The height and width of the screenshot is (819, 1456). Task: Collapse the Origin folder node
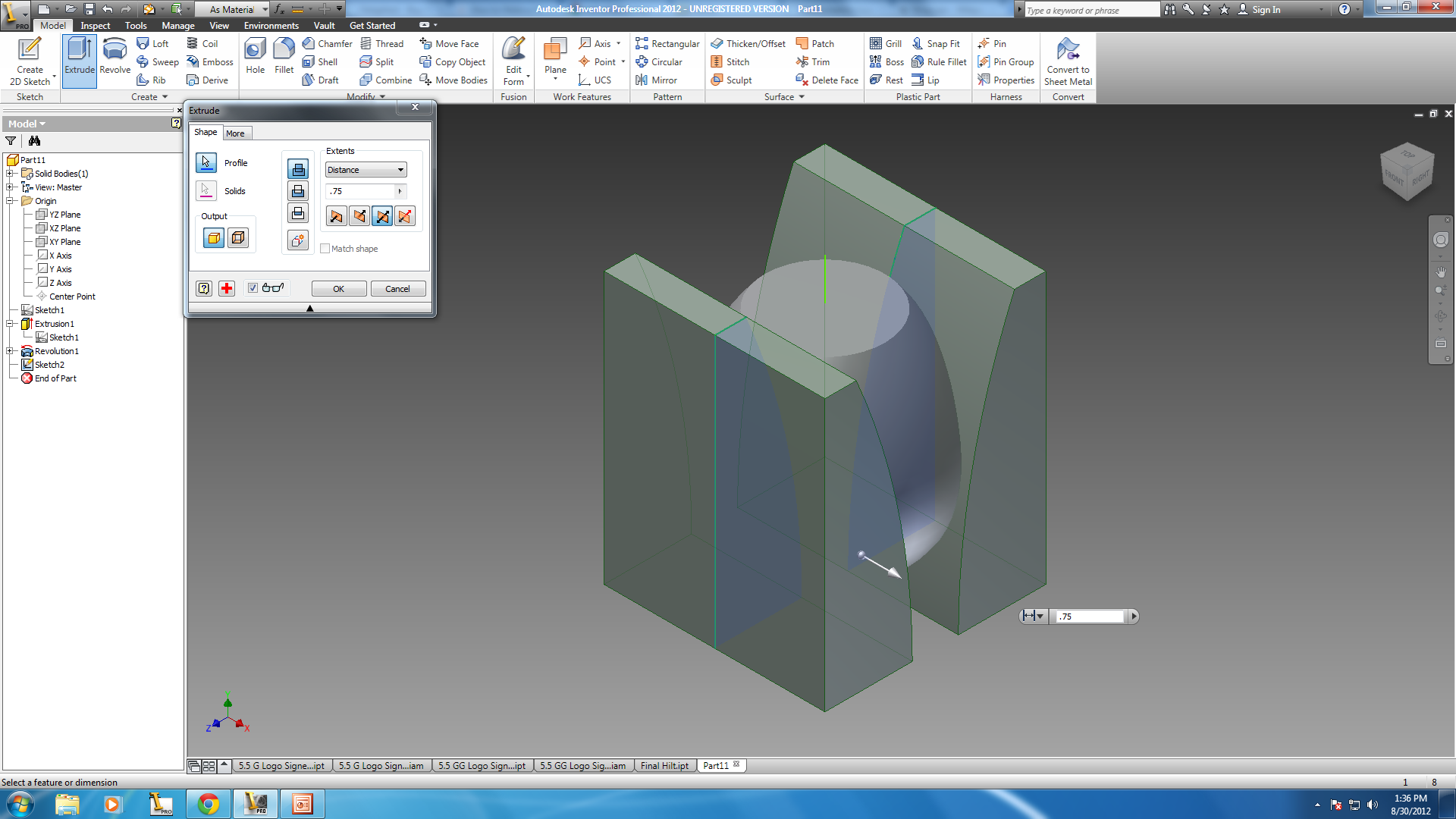pos(11,201)
